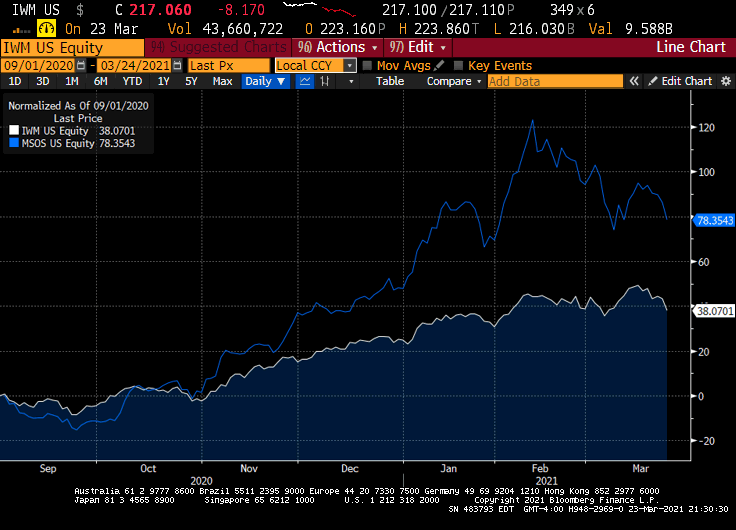Image resolution: width=736 pixels, height=530 pixels.
Task: Click the Line Chart title text
Action: tap(691, 47)
